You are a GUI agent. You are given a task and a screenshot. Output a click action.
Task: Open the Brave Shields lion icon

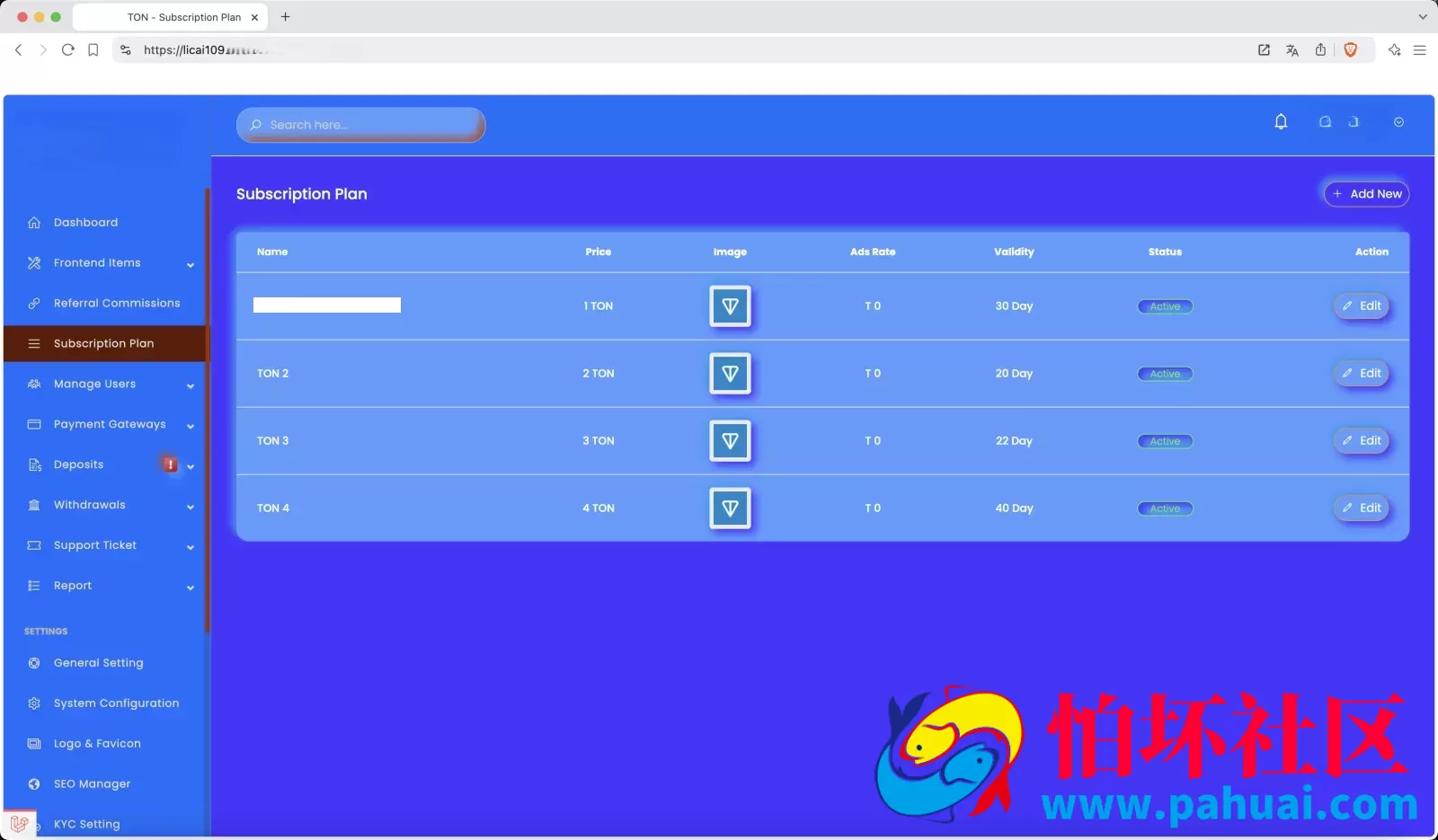(1350, 50)
